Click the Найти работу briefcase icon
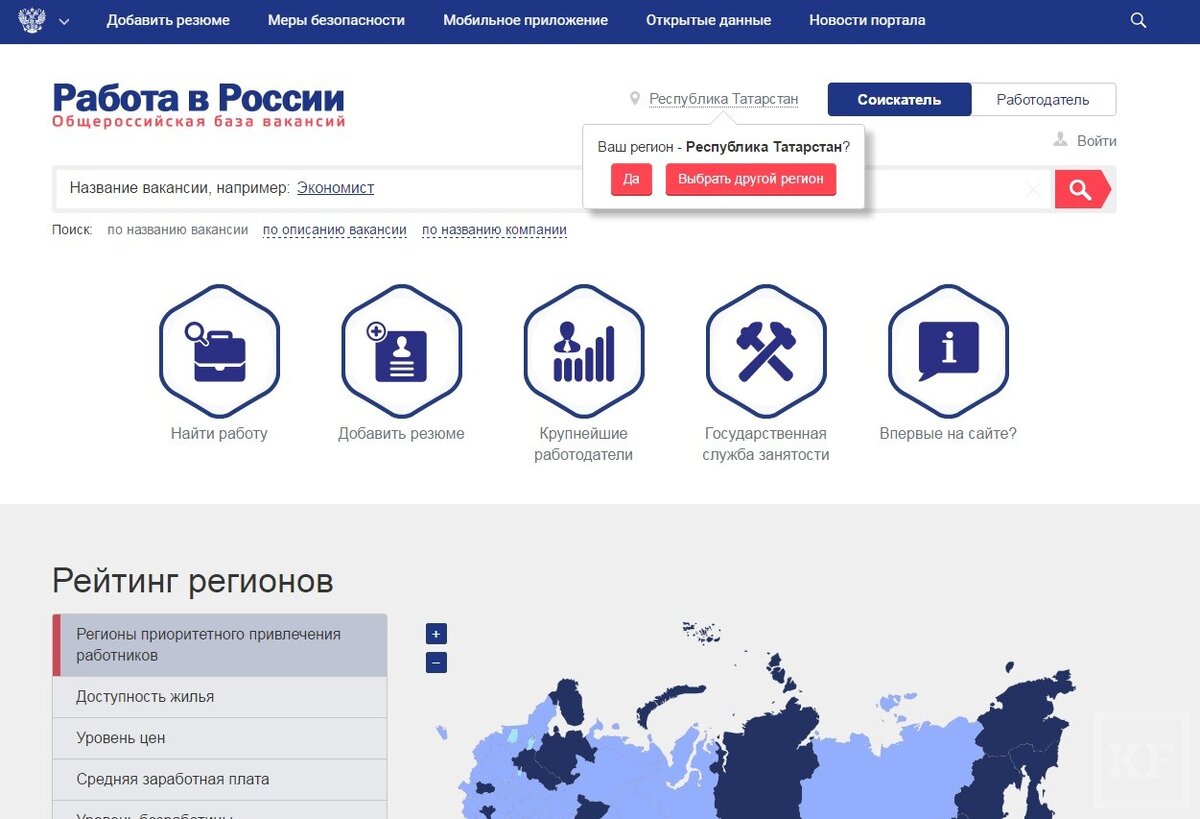1200x819 pixels. (x=219, y=351)
